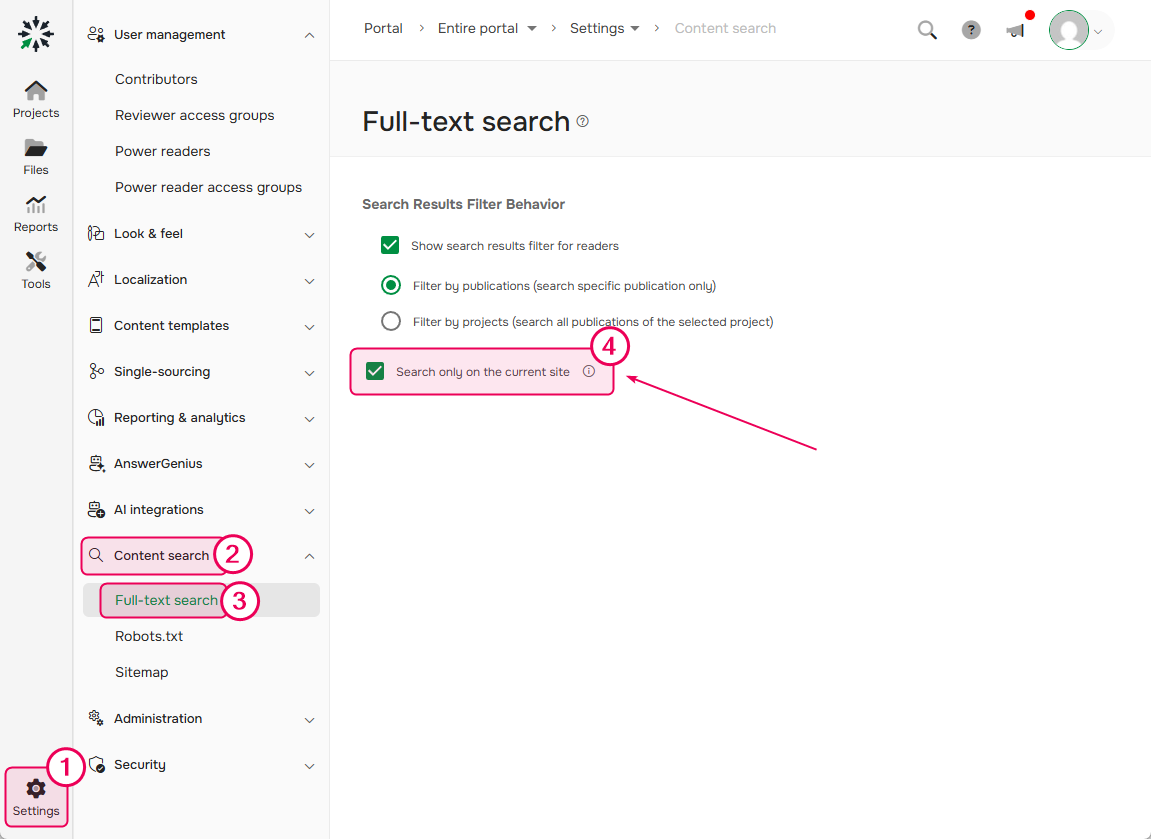
Task: Select Filter by projects radio button
Action: click(391, 321)
